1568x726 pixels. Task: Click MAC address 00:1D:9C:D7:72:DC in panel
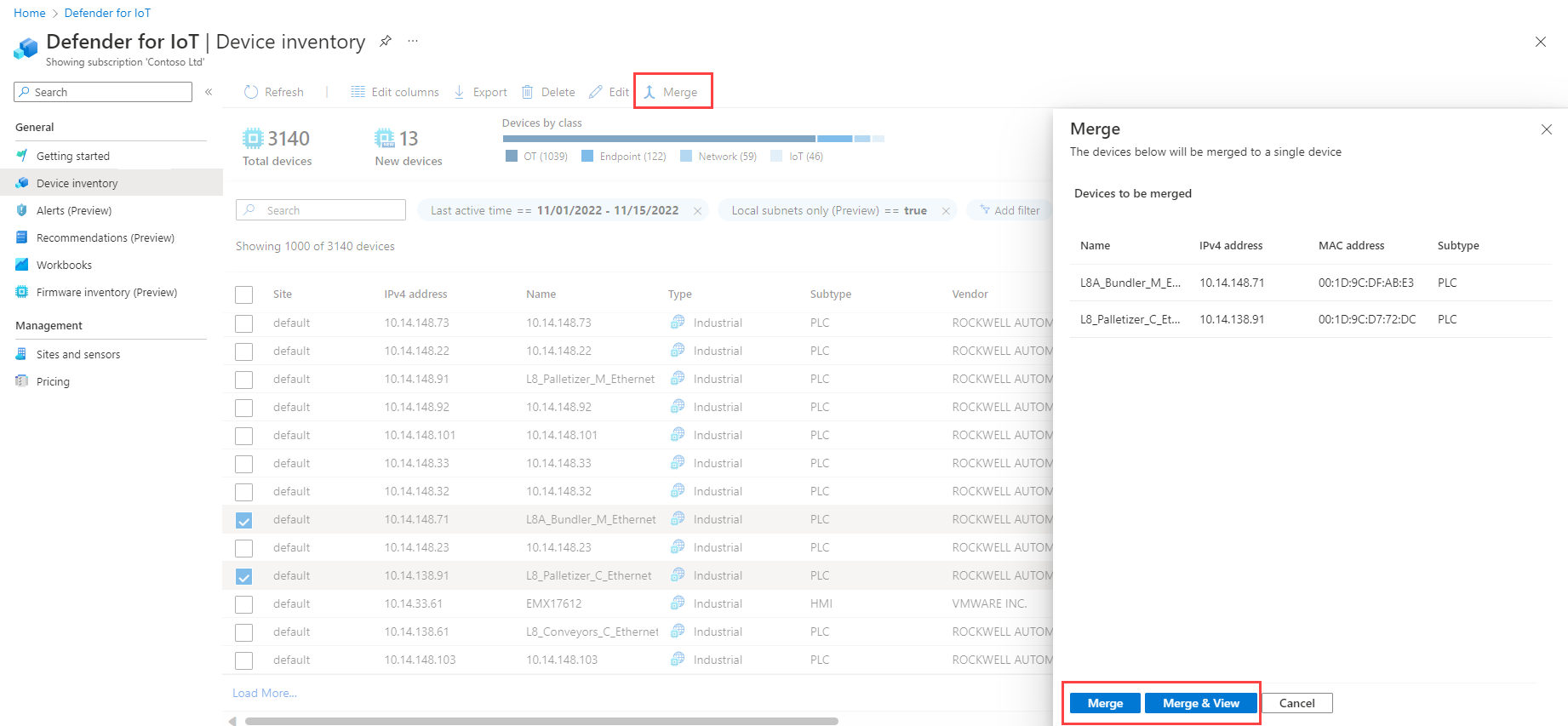1367,319
